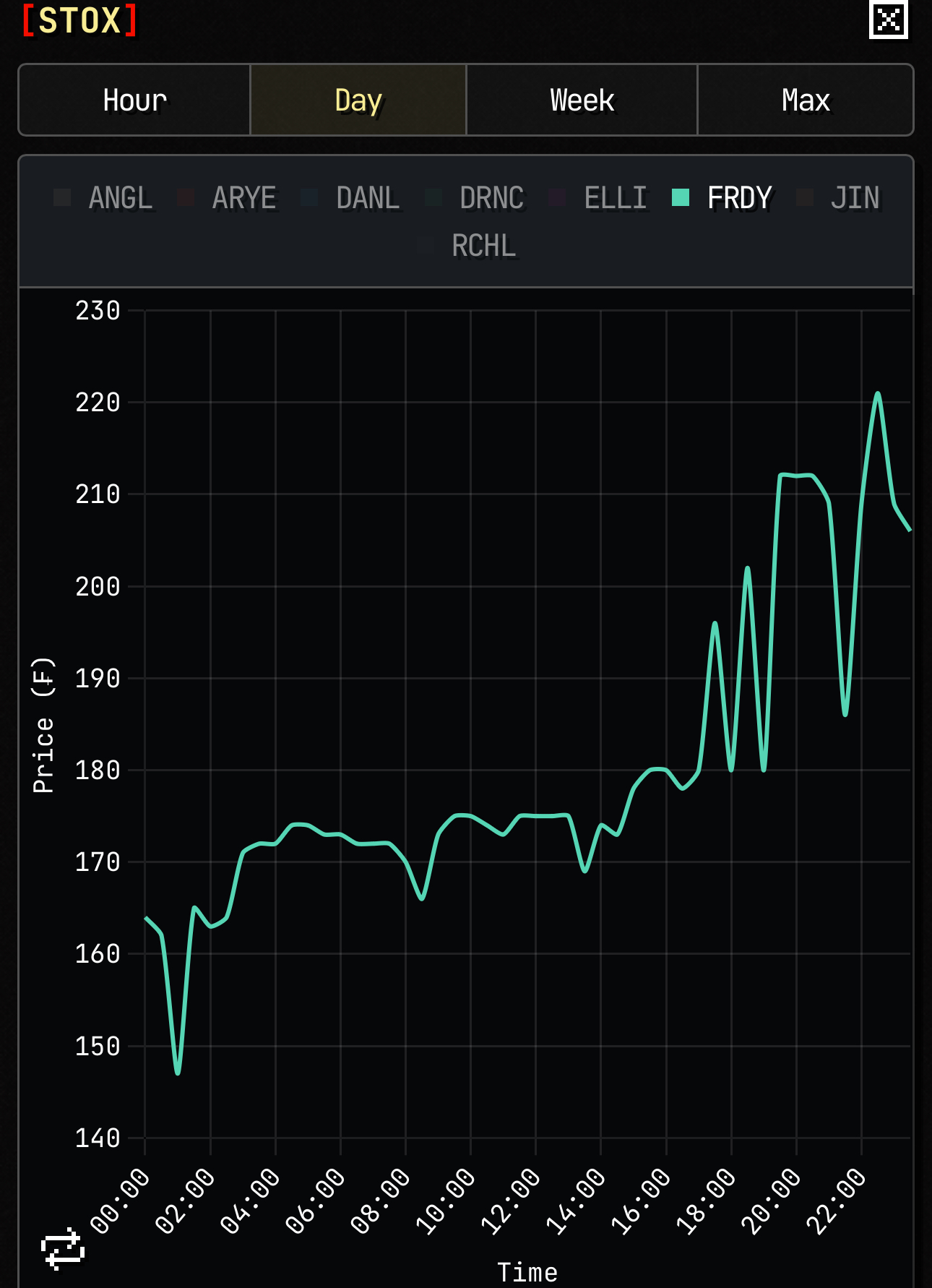Select the Day time range tab
932x1288 pixels.
(x=358, y=100)
